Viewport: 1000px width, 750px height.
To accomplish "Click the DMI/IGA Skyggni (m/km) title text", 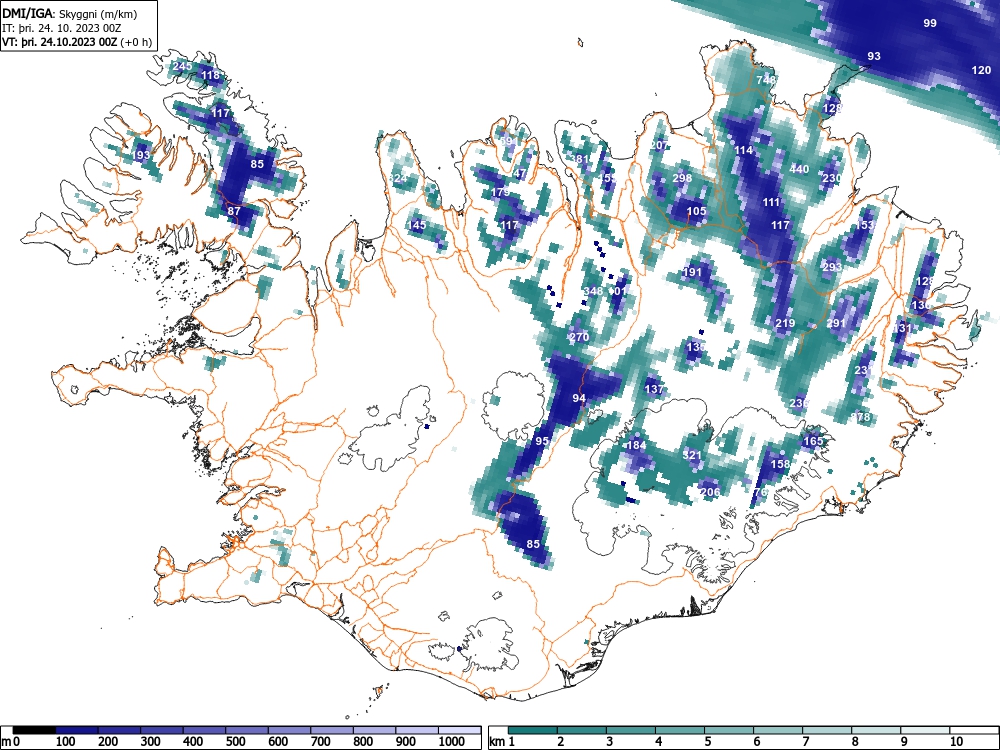I will (x=70, y=13).
